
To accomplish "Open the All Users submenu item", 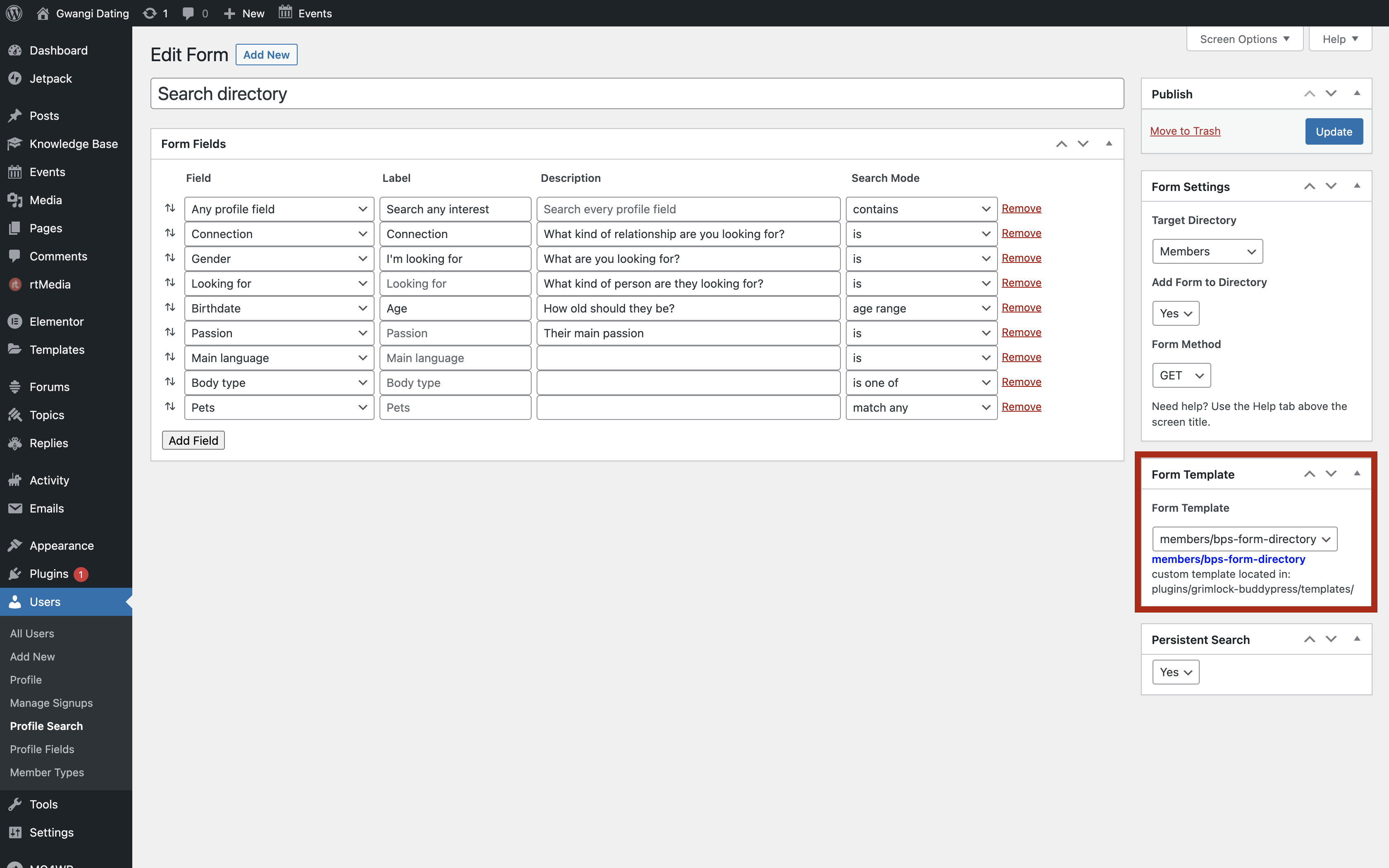I will click(32, 633).
